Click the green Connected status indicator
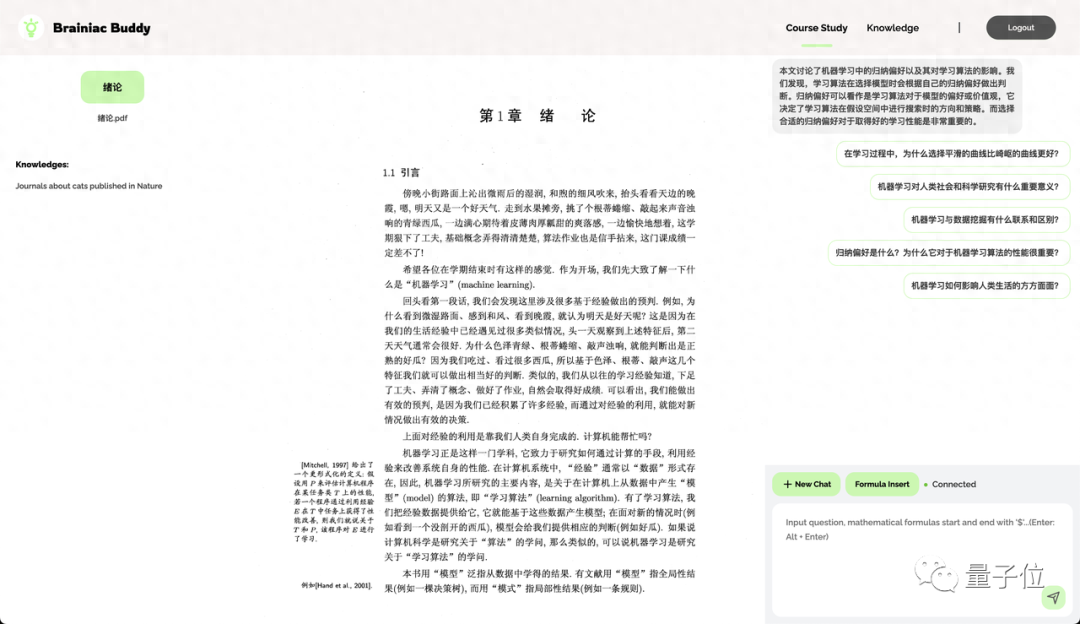Image resolution: width=1080 pixels, height=624 pixels. click(x=926, y=485)
